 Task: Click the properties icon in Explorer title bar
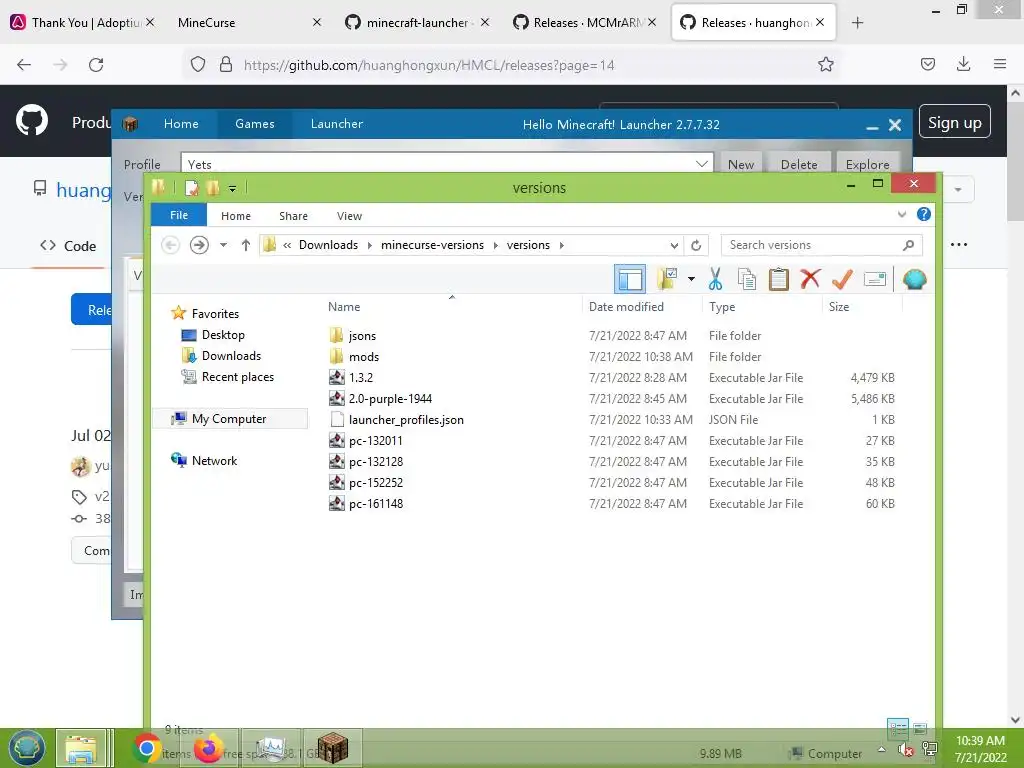191,188
